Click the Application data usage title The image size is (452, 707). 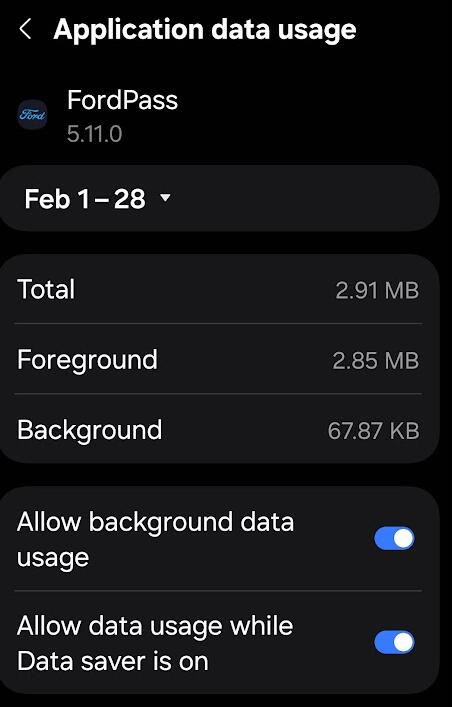pyautogui.click(x=205, y=29)
